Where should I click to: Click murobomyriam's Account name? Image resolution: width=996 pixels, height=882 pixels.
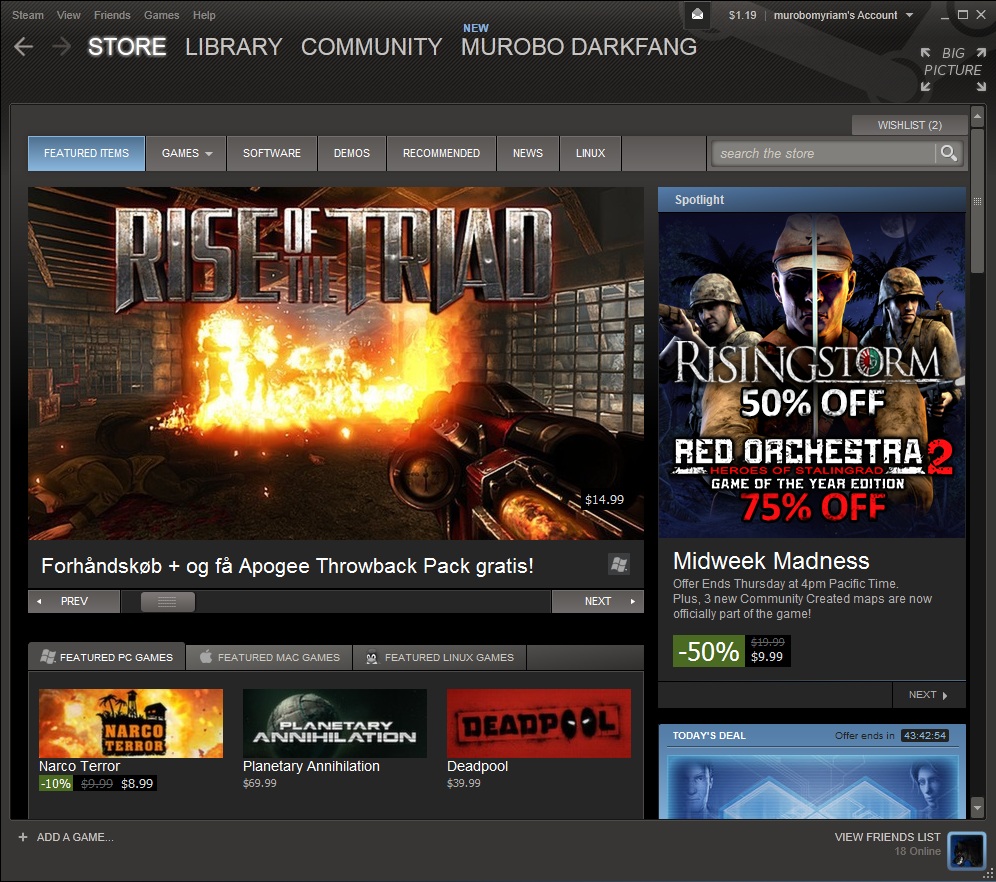835,15
